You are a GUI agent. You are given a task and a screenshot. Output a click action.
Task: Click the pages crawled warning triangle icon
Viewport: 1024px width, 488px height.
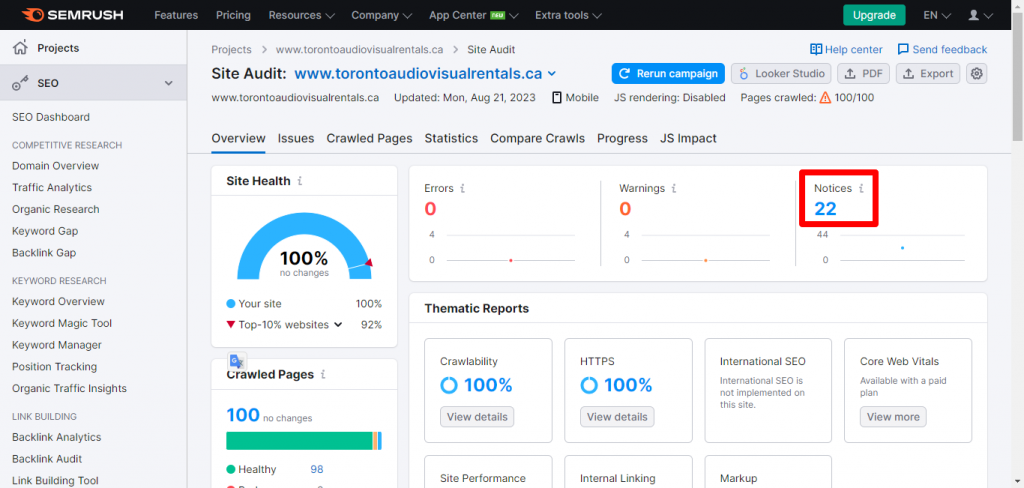(825, 97)
